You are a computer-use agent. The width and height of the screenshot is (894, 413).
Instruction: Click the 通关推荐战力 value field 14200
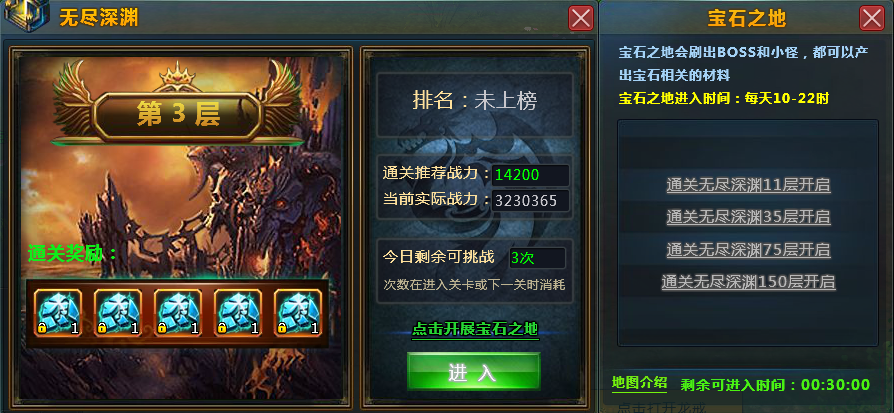pos(530,175)
